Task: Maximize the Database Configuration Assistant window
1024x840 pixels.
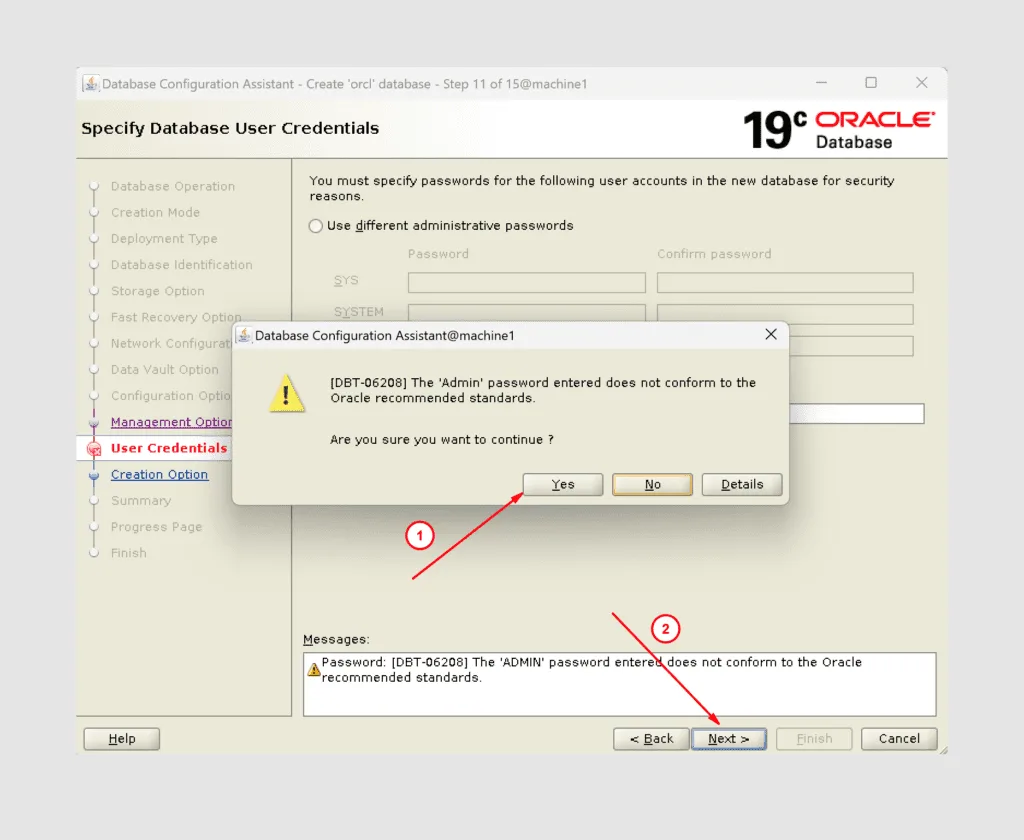Action: 871,83
